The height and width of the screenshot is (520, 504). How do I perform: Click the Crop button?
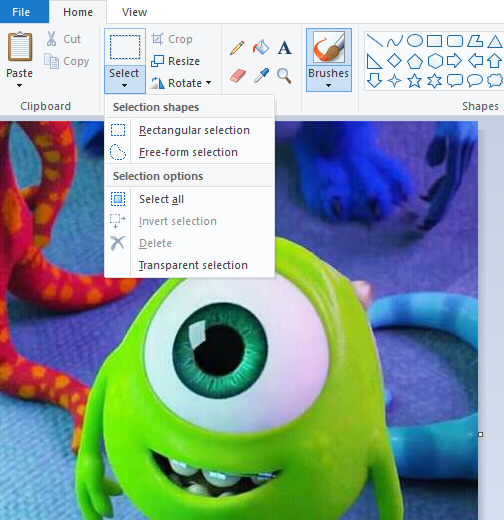172,39
